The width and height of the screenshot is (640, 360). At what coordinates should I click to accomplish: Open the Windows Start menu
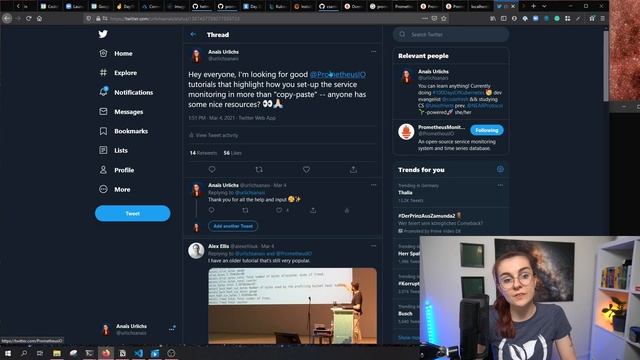[x=8, y=353]
